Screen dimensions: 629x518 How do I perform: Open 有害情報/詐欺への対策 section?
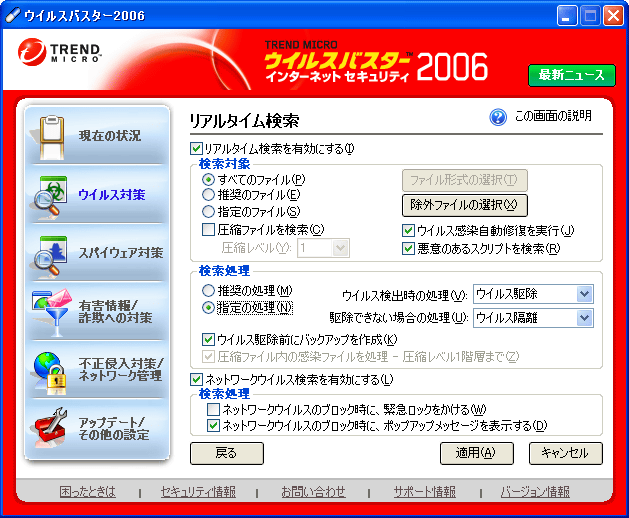97,311
